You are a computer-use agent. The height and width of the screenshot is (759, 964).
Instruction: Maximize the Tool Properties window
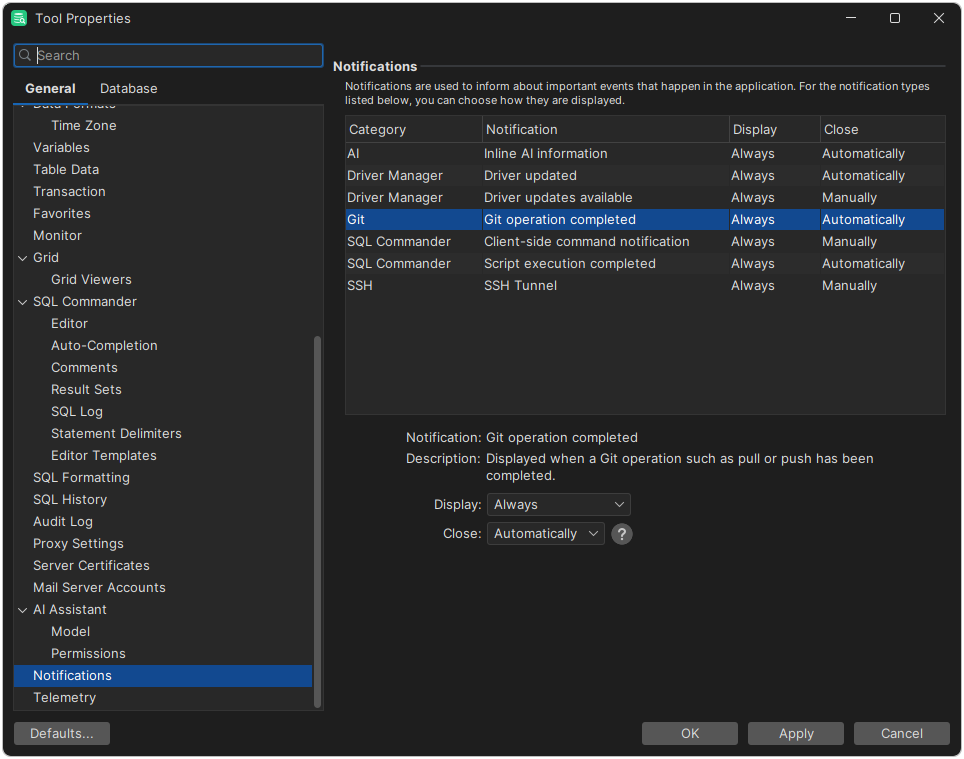click(x=895, y=18)
